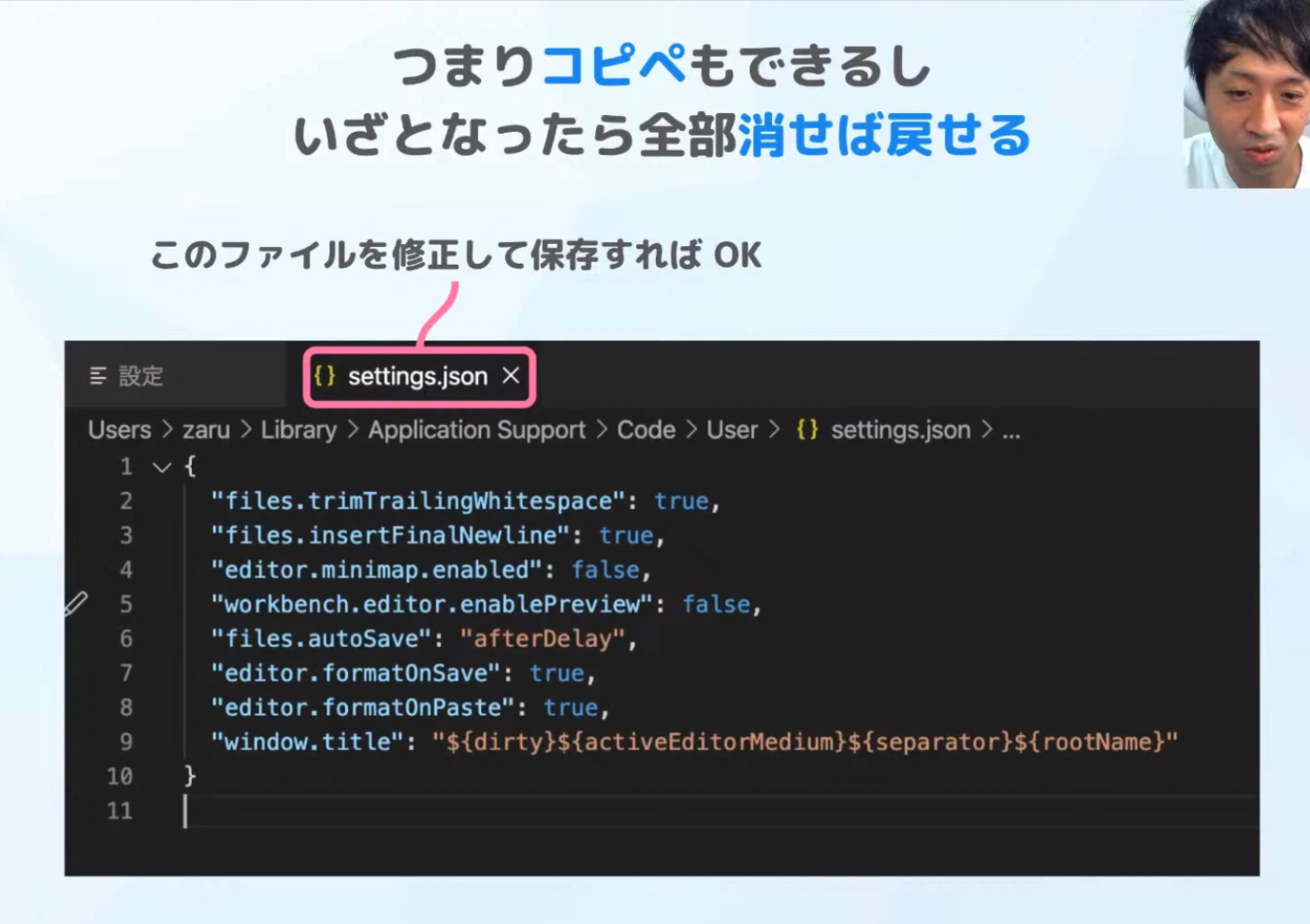
Task: Click the settings list icon on the 設定 tab
Action: coord(97,376)
